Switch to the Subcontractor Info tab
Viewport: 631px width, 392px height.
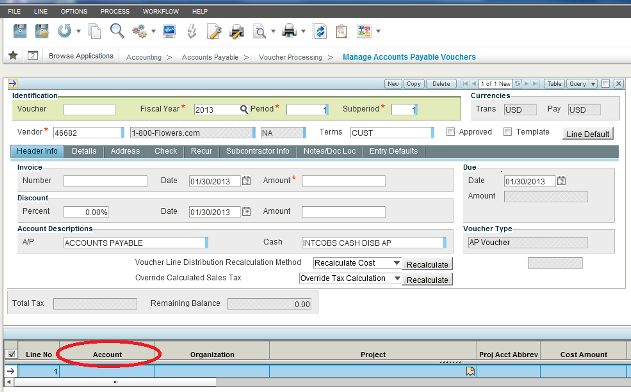pos(258,151)
